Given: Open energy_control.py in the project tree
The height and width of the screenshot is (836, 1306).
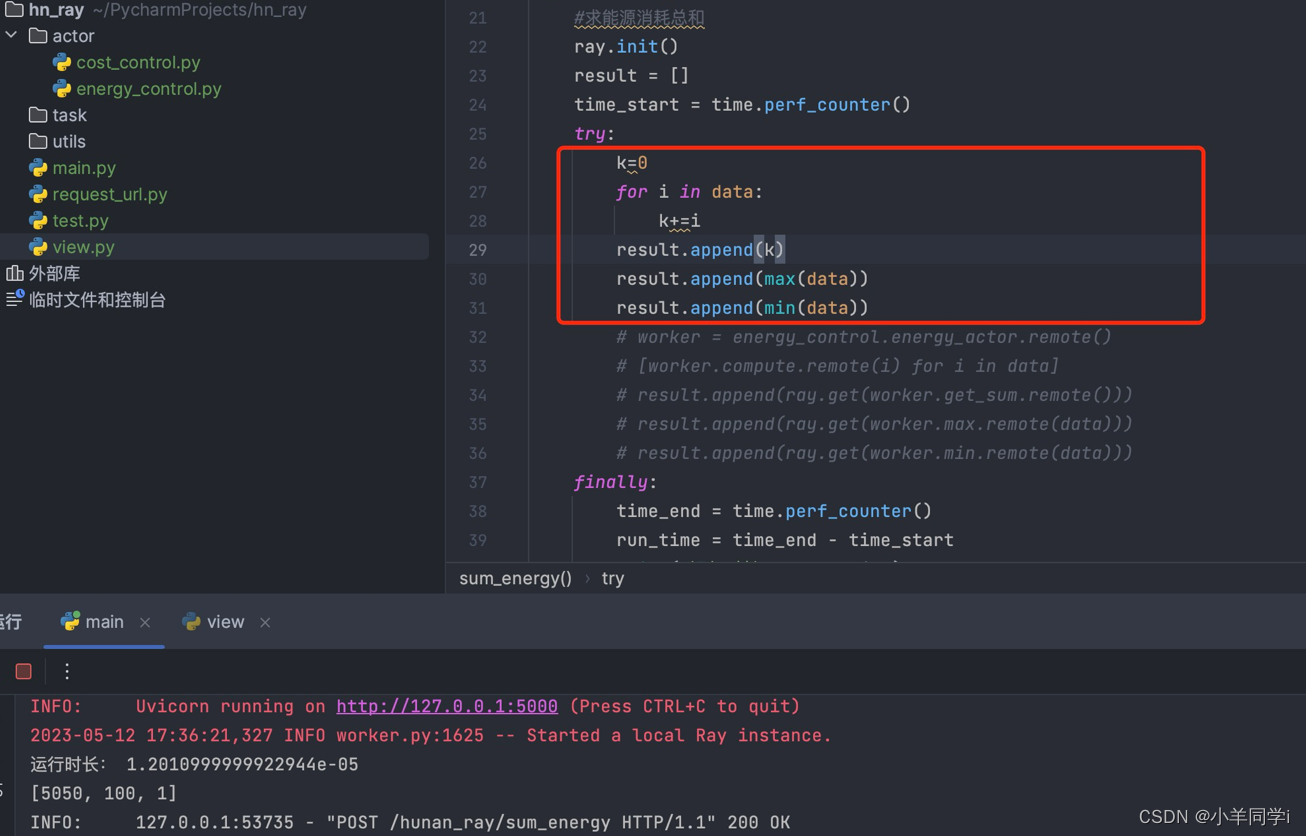Looking at the screenshot, I should point(149,89).
